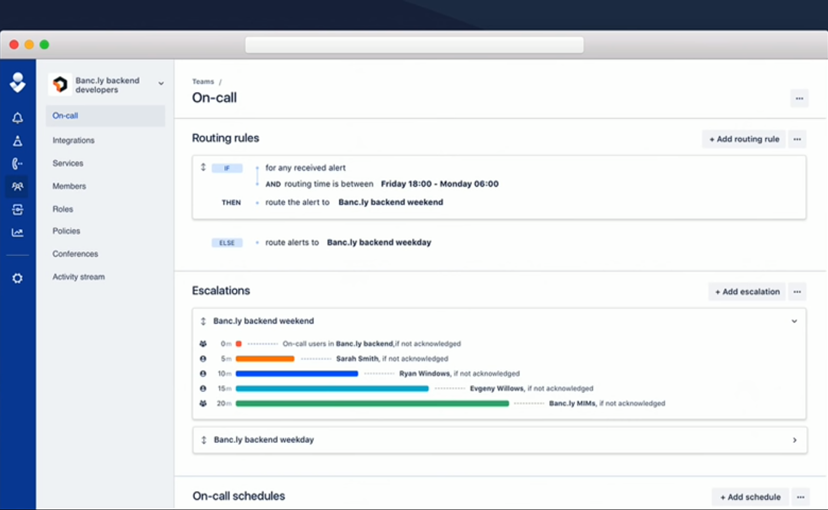Select On-call in team menu
Screen dimensions: 828x510
[x=105, y=116]
